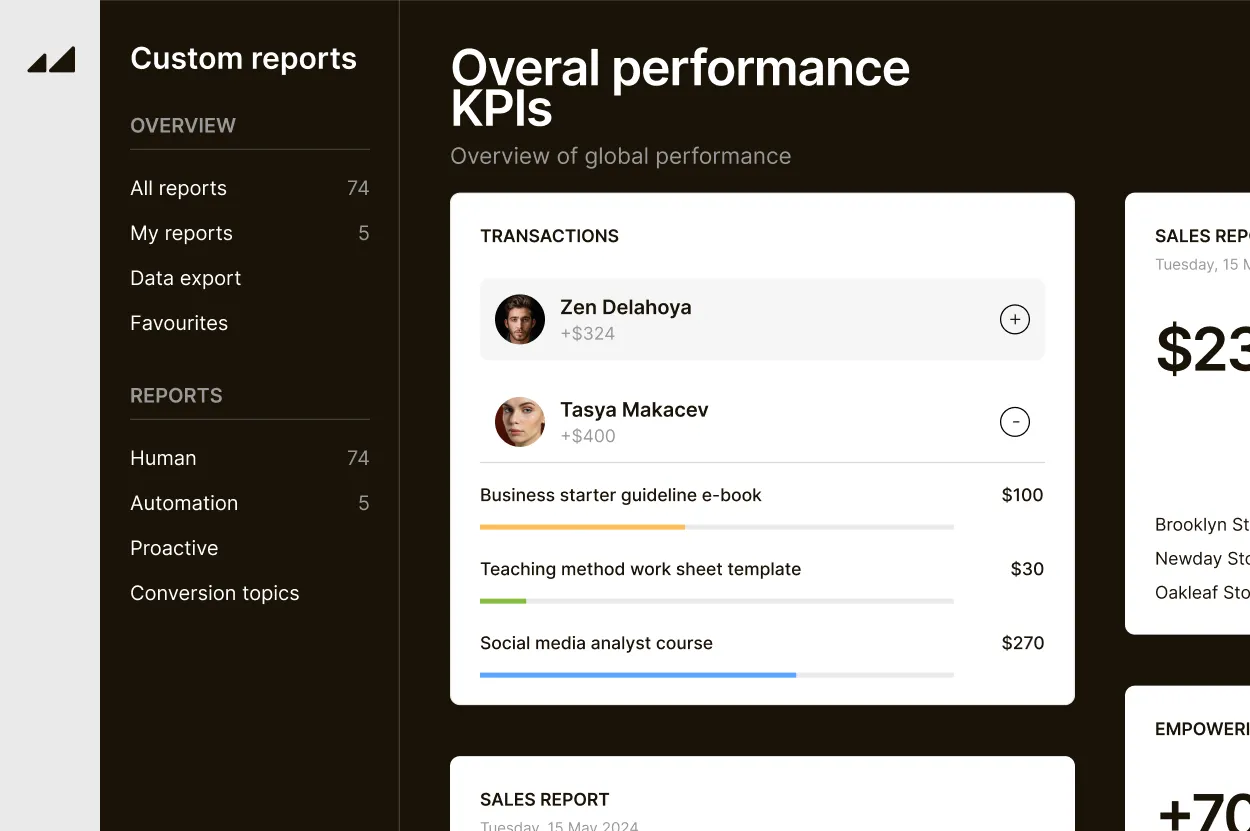Click the Teaching method work sheet template item

click(640, 569)
